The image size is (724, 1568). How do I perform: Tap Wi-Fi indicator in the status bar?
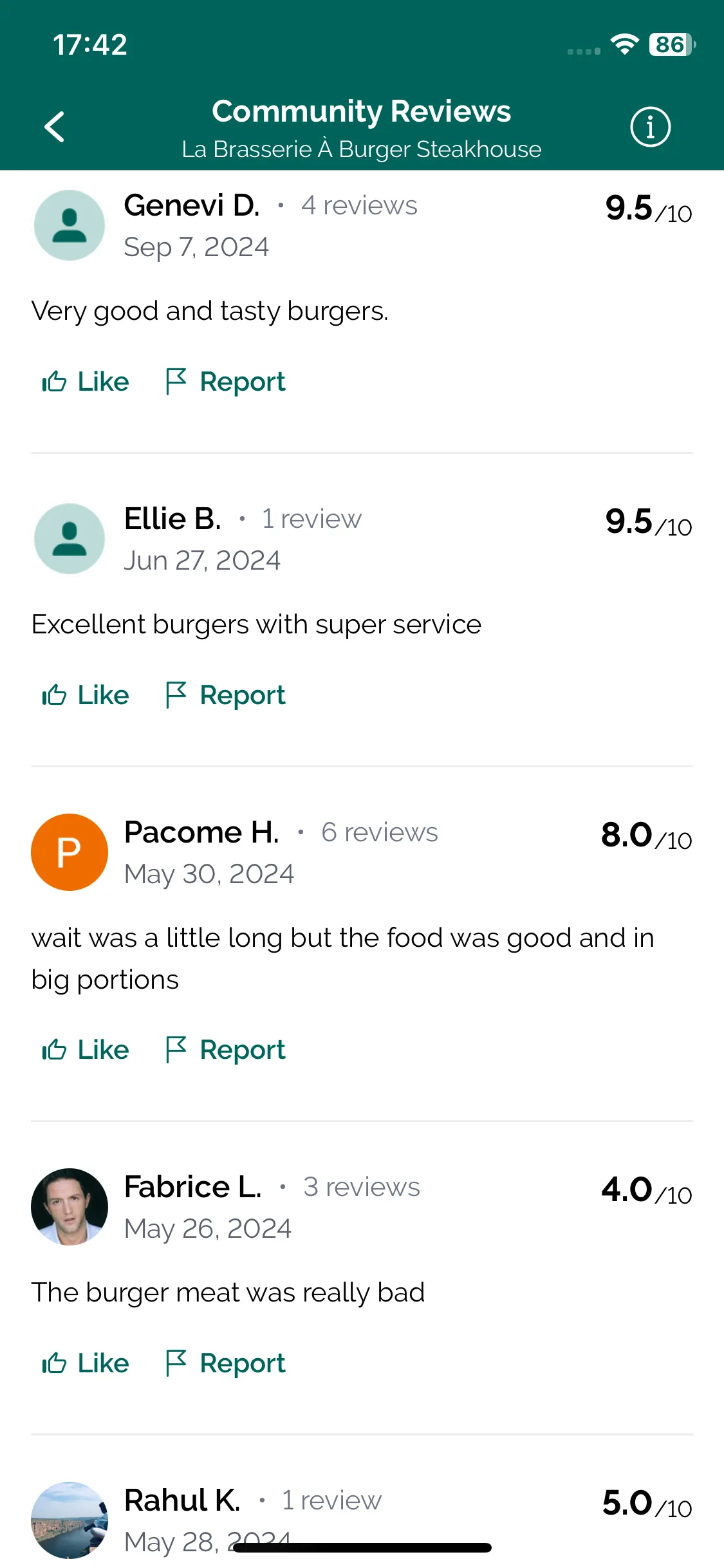click(624, 44)
